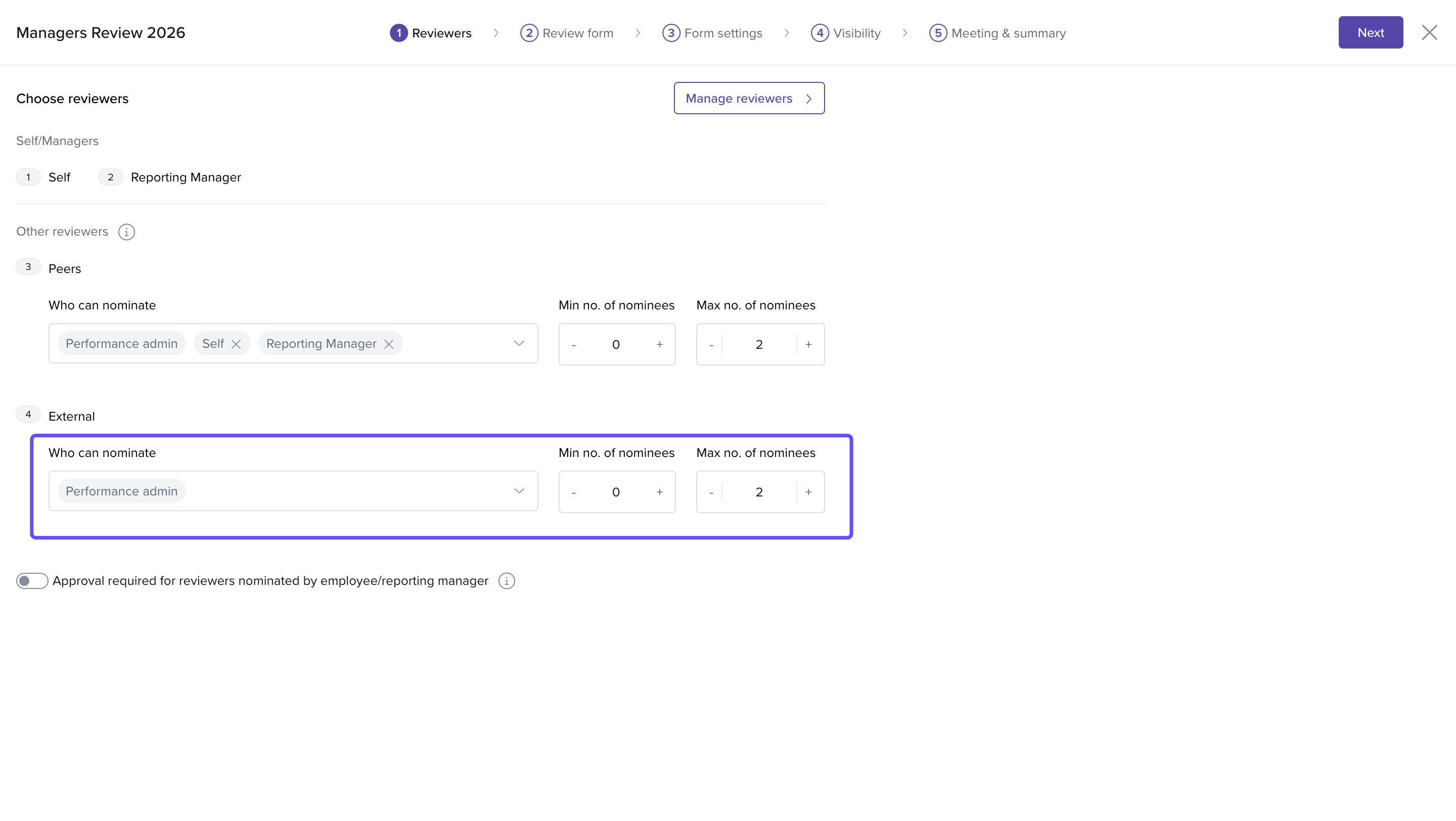Increase Peers min nominees with plus

click(x=659, y=345)
